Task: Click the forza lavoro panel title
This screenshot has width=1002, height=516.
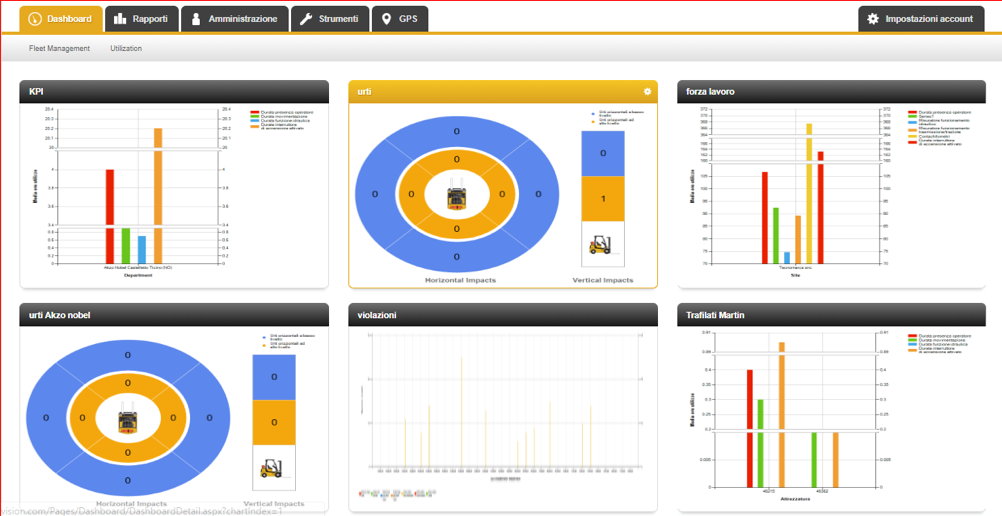Action: (x=711, y=92)
